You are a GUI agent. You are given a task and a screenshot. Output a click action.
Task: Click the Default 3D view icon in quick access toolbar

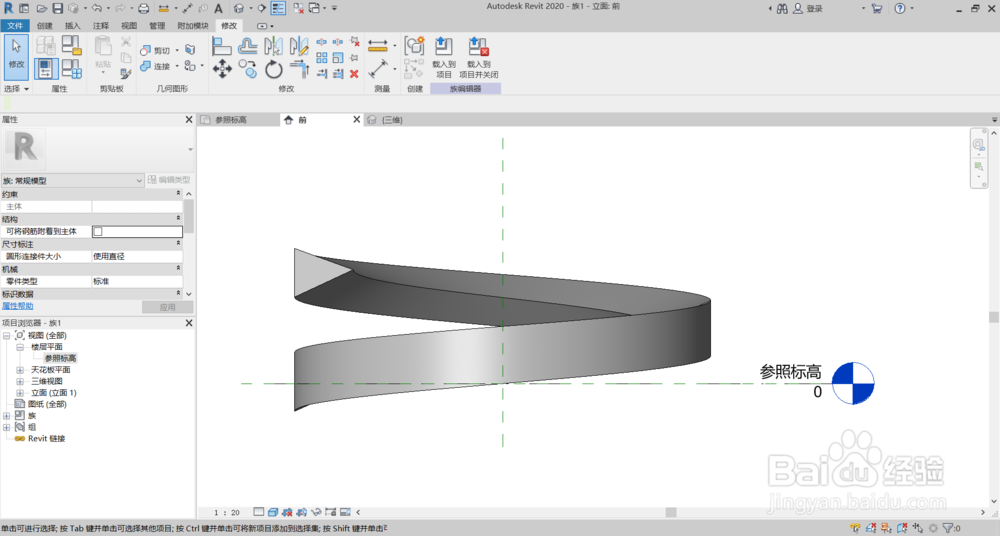(239, 8)
